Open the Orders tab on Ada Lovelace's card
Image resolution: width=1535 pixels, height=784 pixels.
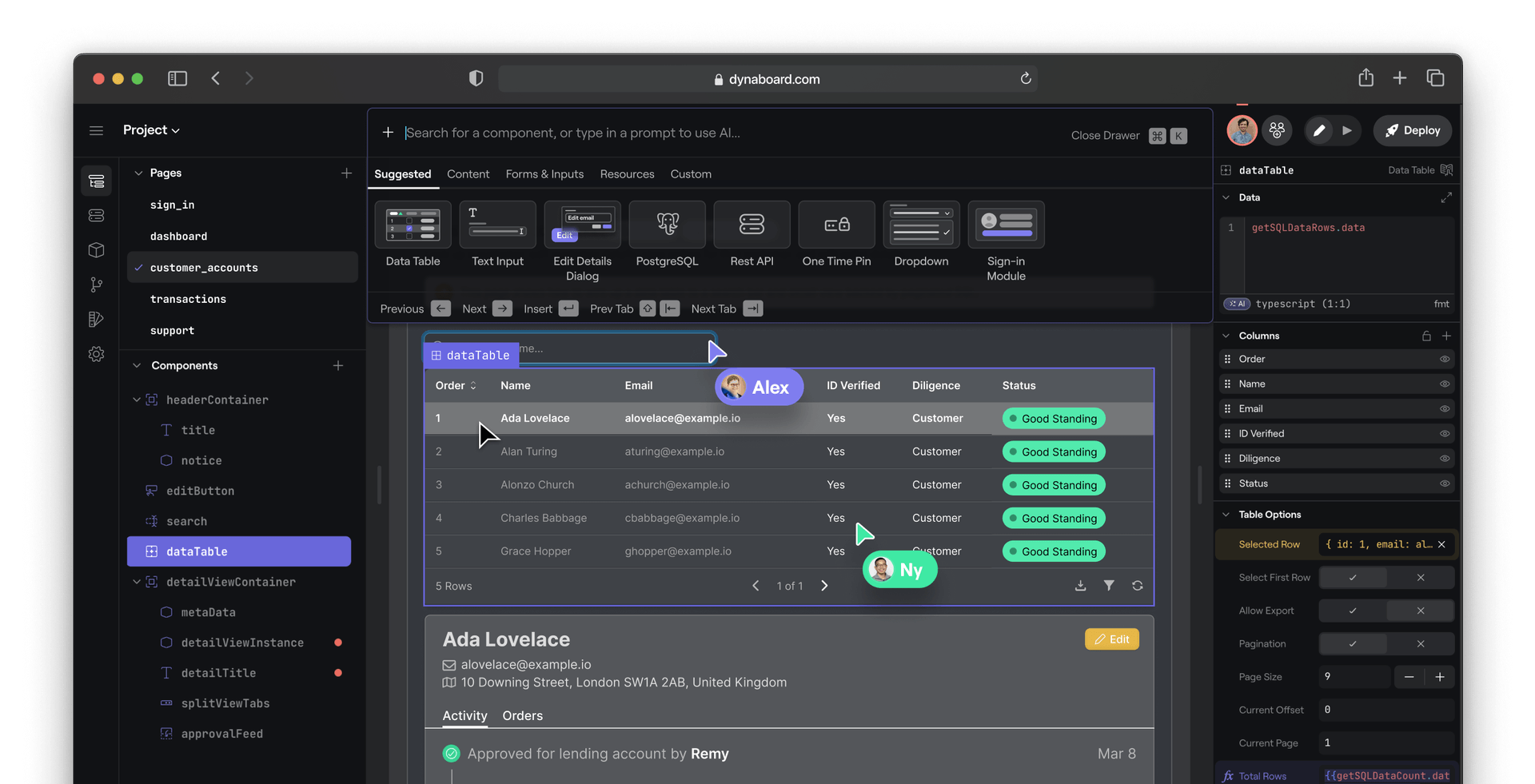point(522,716)
